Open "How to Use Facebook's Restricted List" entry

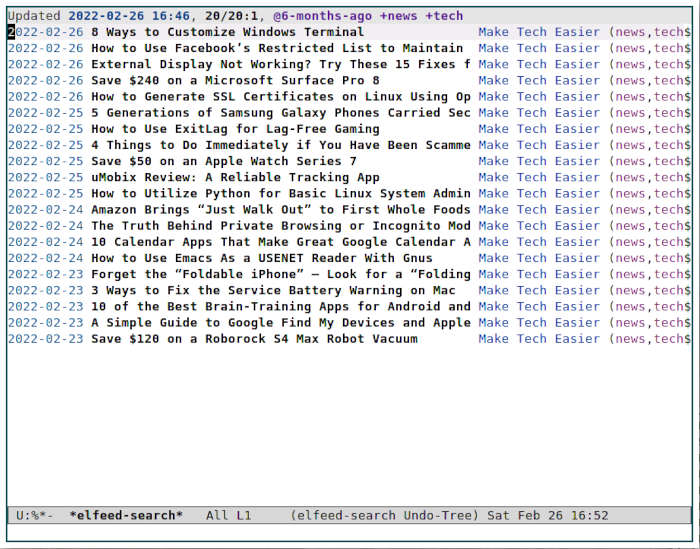pyautogui.click(x=277, y=48)
